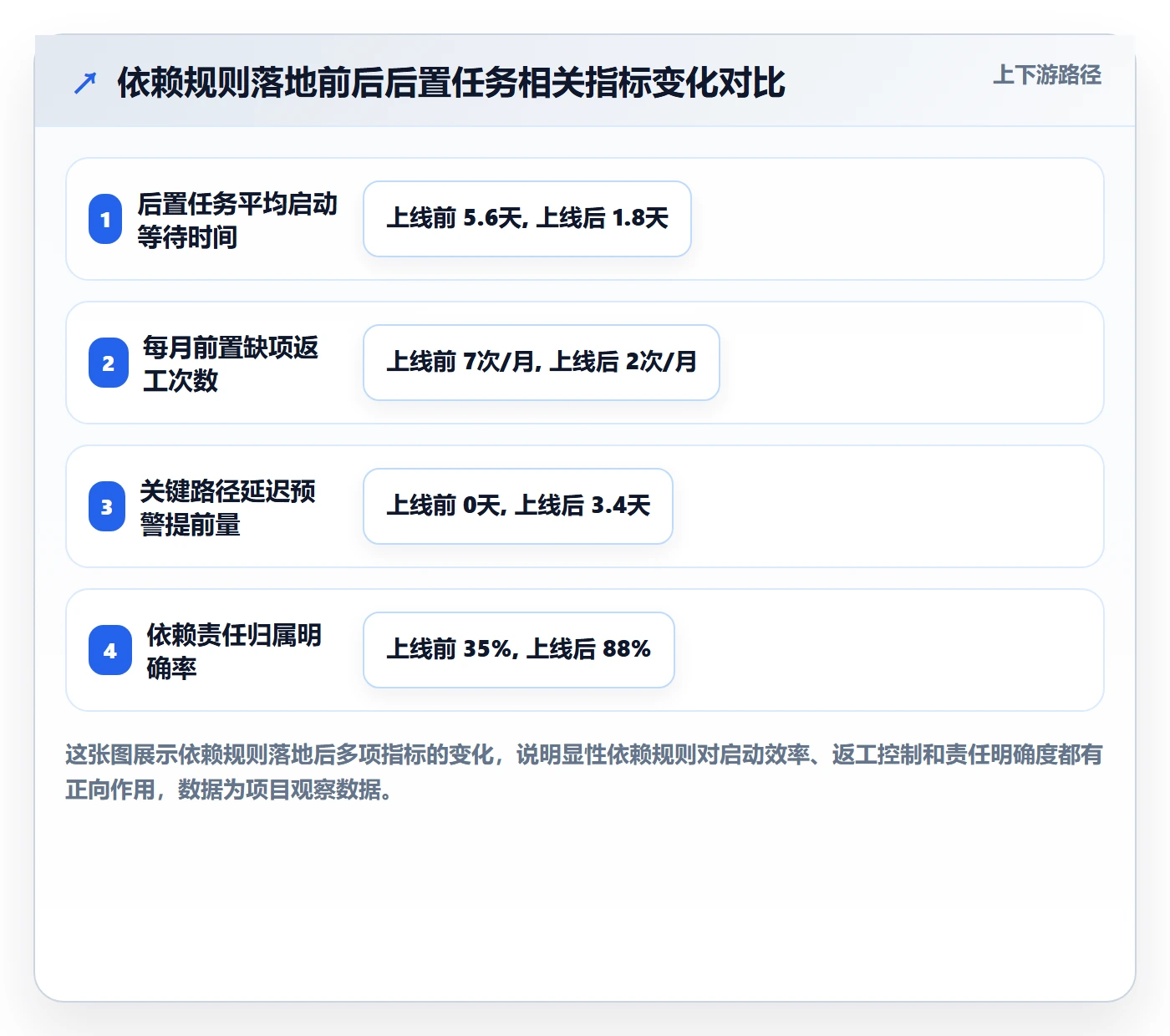Click the title 依赖规则落地前后后置任务相关指标变化对比
The image size is (1170, 1036).
point(451,83)
